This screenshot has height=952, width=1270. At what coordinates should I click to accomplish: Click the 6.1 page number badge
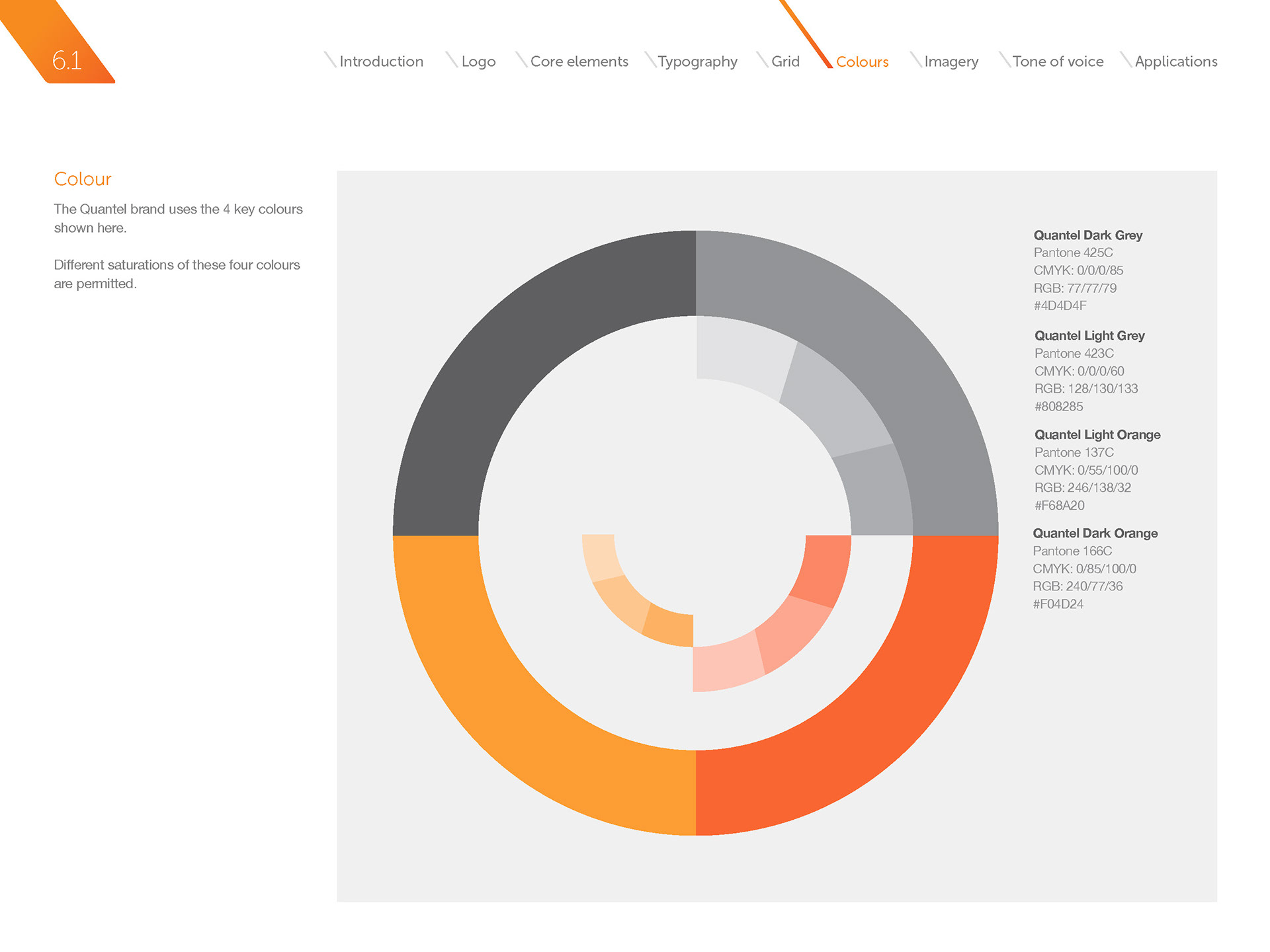coord(66,60)
